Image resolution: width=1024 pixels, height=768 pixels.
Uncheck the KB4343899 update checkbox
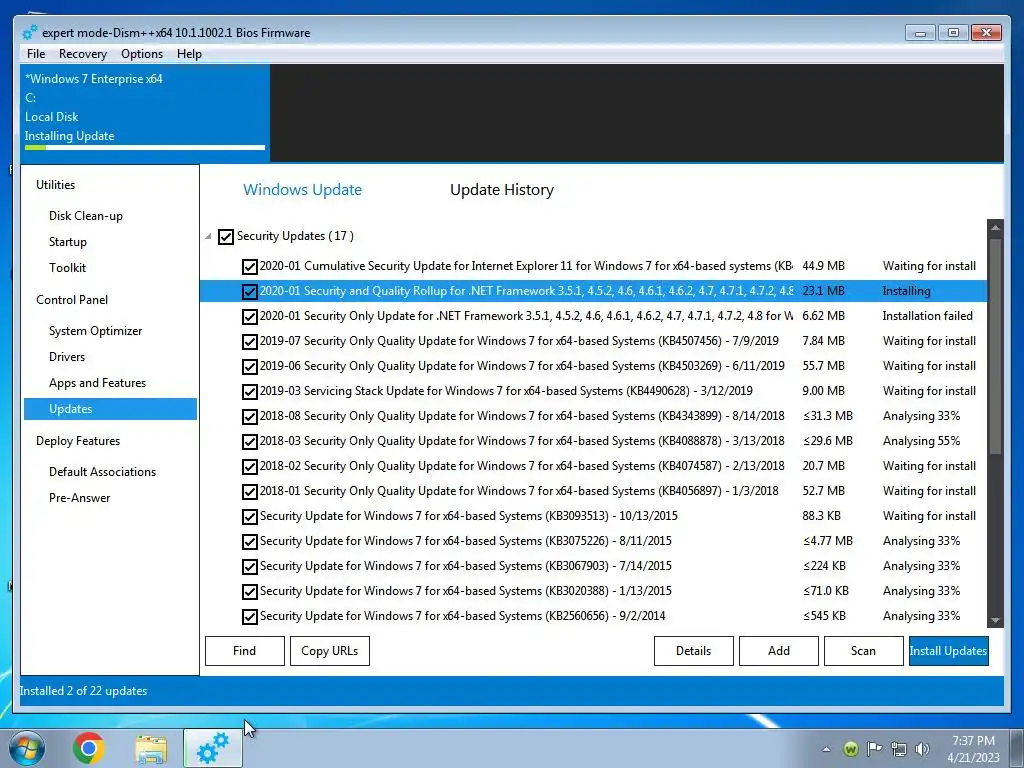(249, 417)
